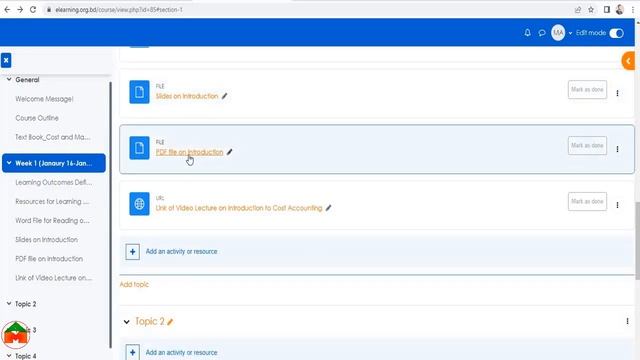
Task: Rename Topic 2 with pencil icon
Action: [170, 322]
